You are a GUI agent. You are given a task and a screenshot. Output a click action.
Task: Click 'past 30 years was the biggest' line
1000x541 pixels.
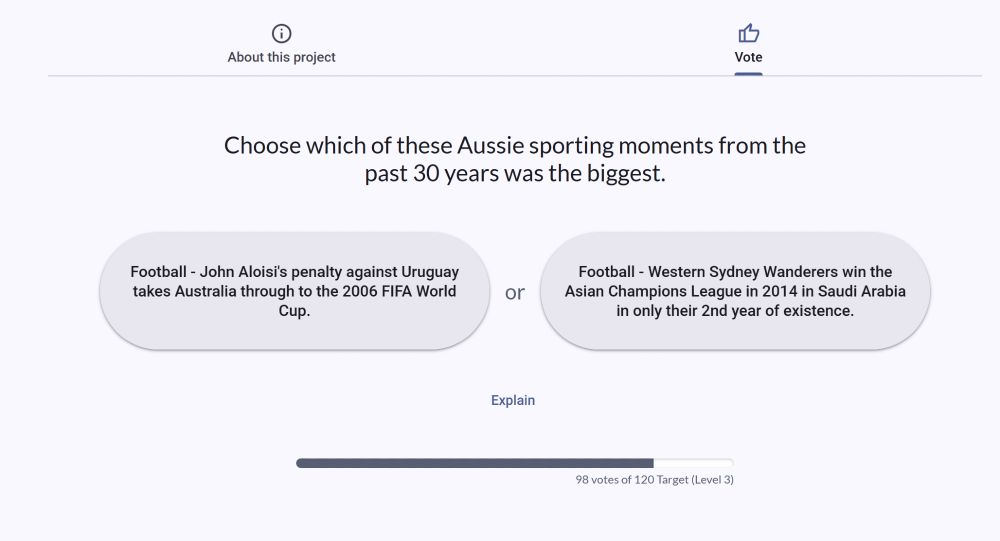(x=514, y=174)
